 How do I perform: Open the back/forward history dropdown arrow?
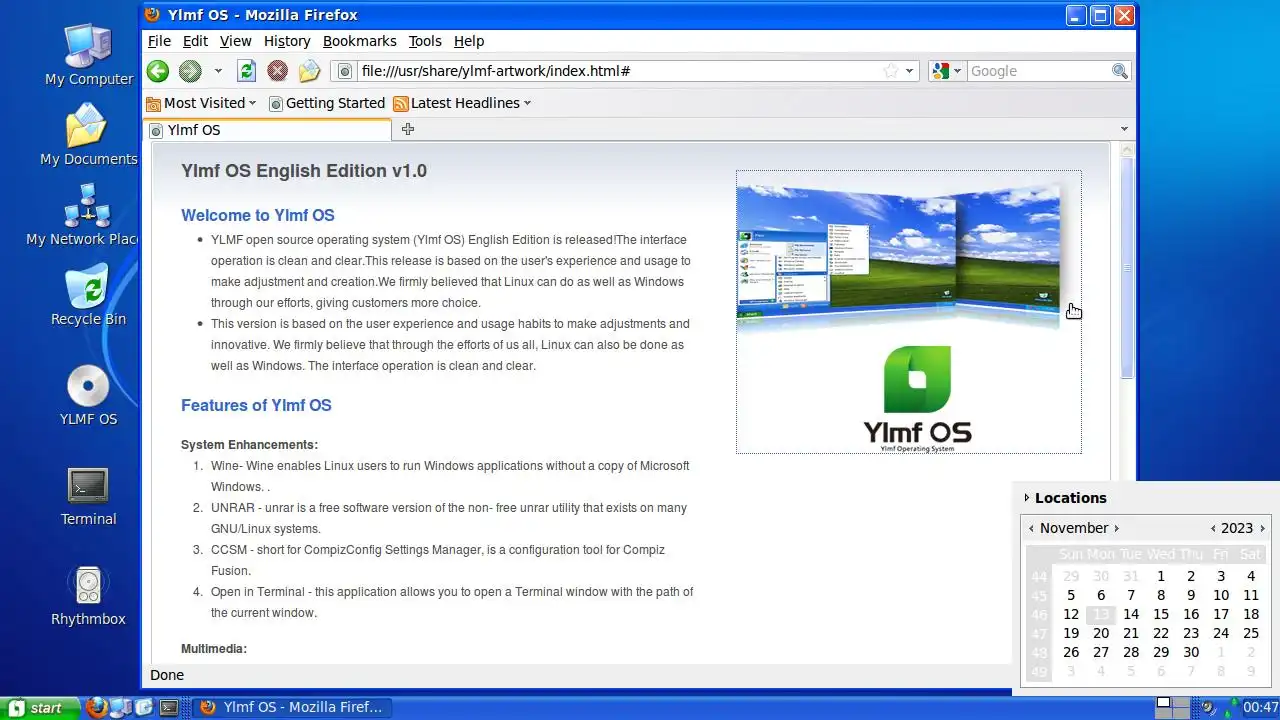point(218,71)
